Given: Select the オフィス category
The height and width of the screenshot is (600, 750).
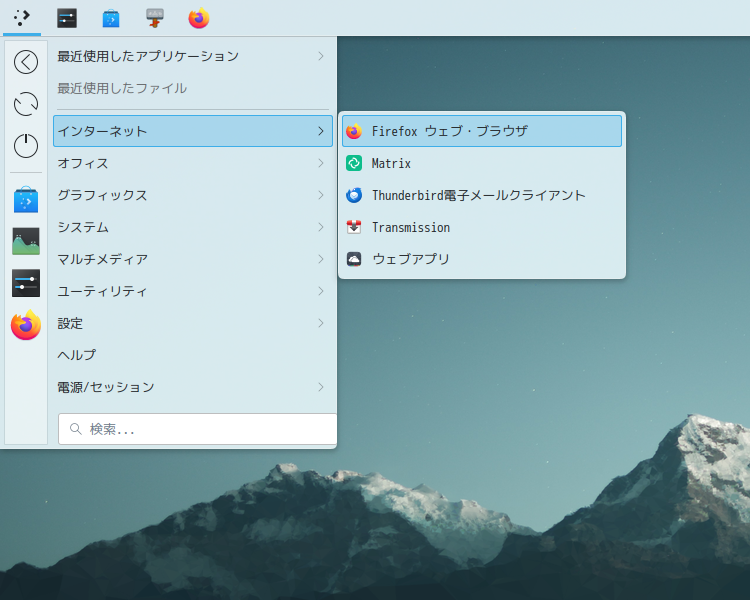Looking at the screenshot, I should coord(193,163).
